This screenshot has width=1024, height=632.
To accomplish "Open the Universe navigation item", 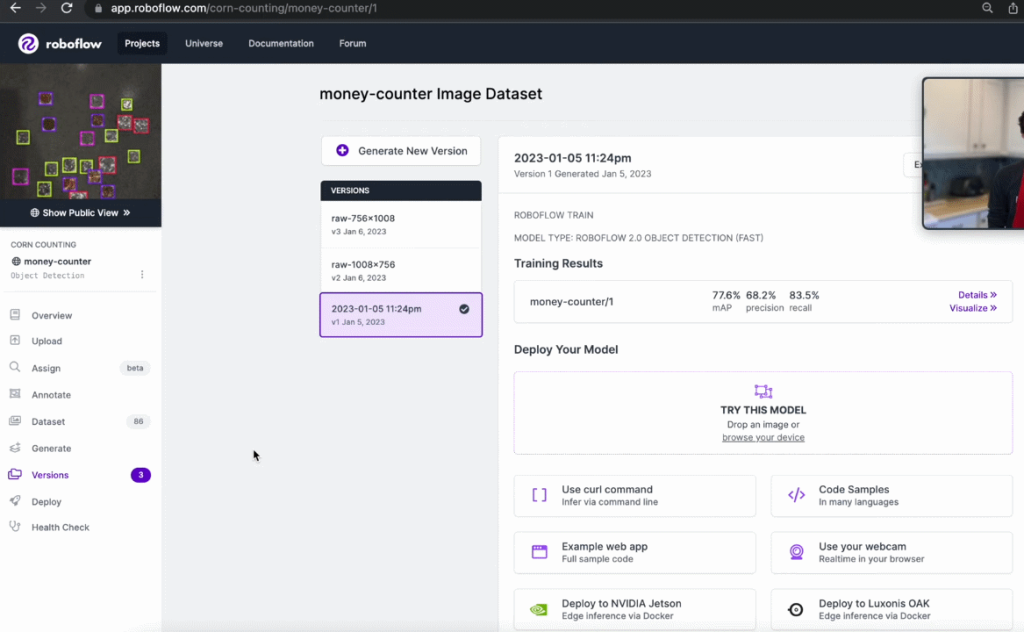I will 204,44.
